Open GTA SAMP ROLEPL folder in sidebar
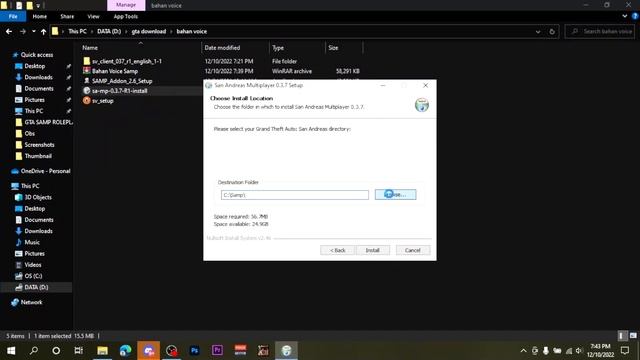Screen dimensions: 640x360 click(48, 122)
